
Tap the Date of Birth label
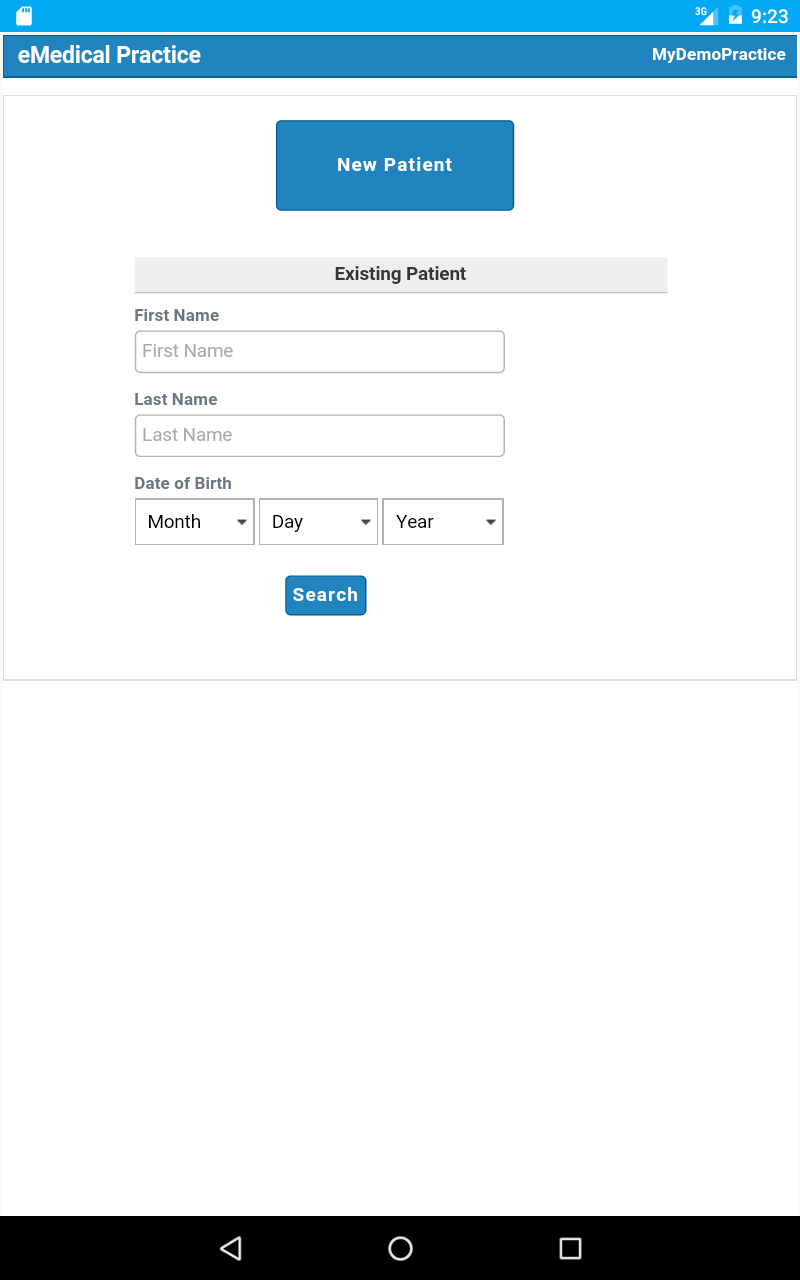[183, 483]
